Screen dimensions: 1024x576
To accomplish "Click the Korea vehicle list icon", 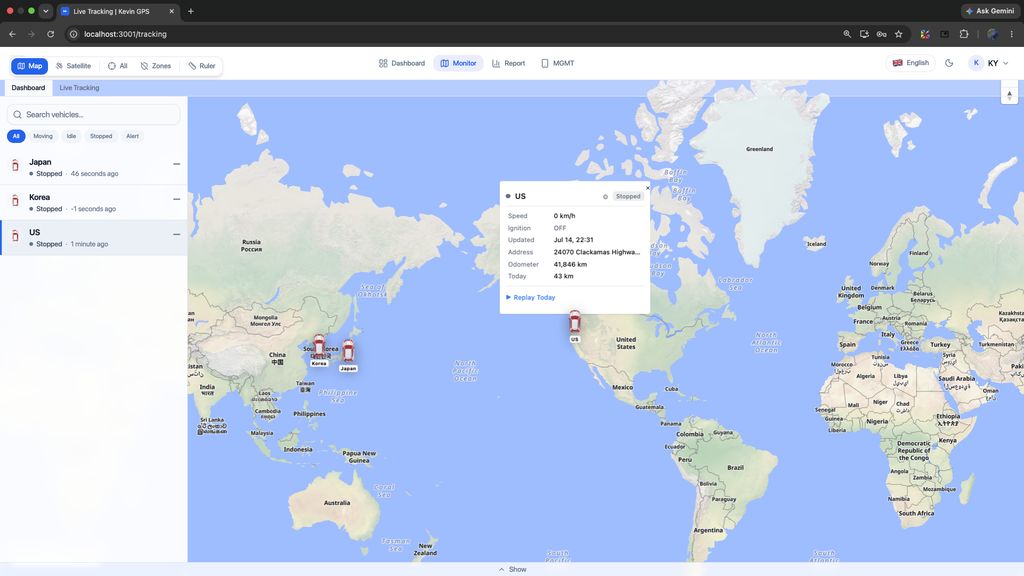I will click(15, 201).
